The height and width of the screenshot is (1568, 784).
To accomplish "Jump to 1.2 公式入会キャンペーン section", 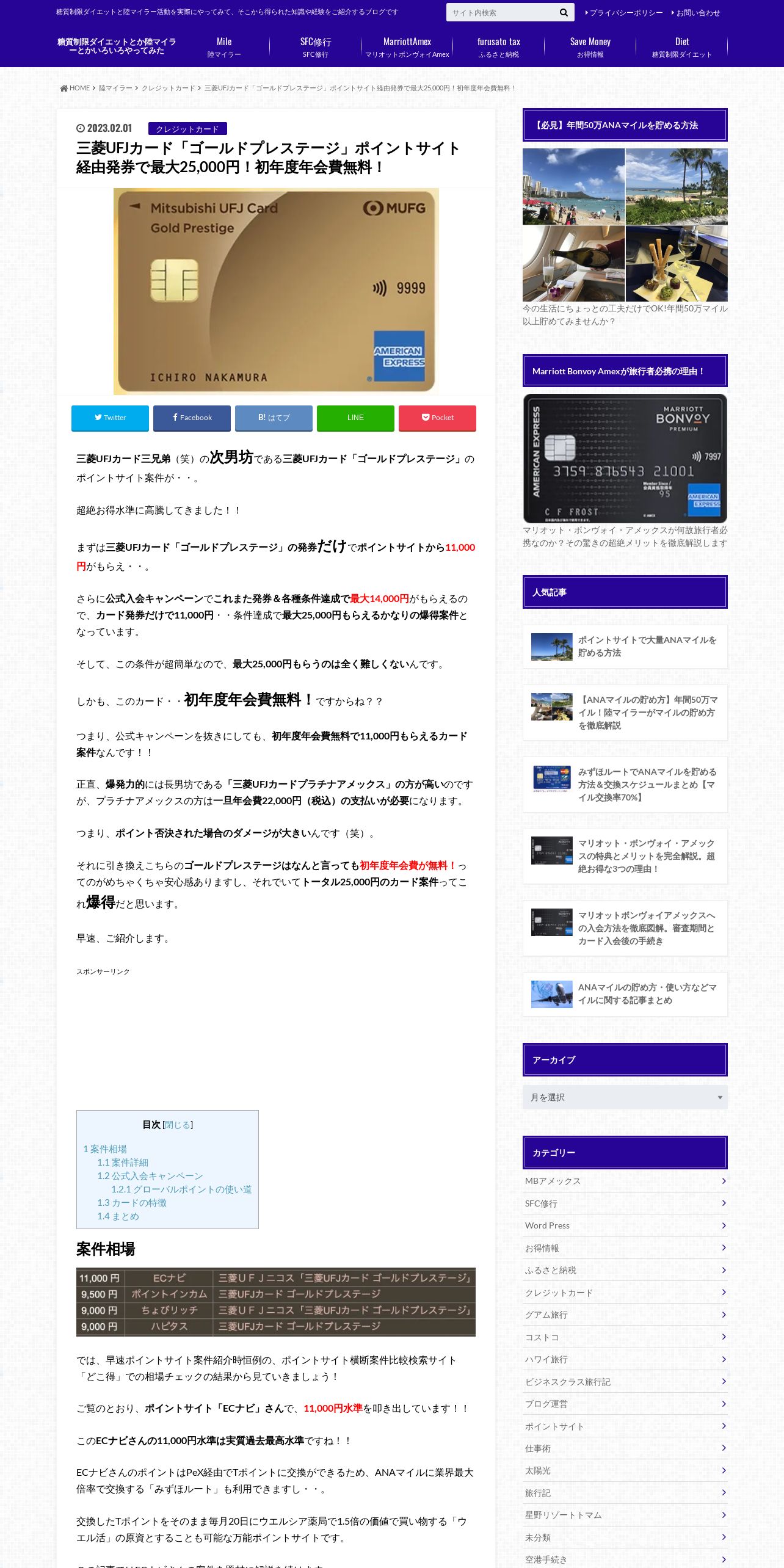I will coord(150,1176).
